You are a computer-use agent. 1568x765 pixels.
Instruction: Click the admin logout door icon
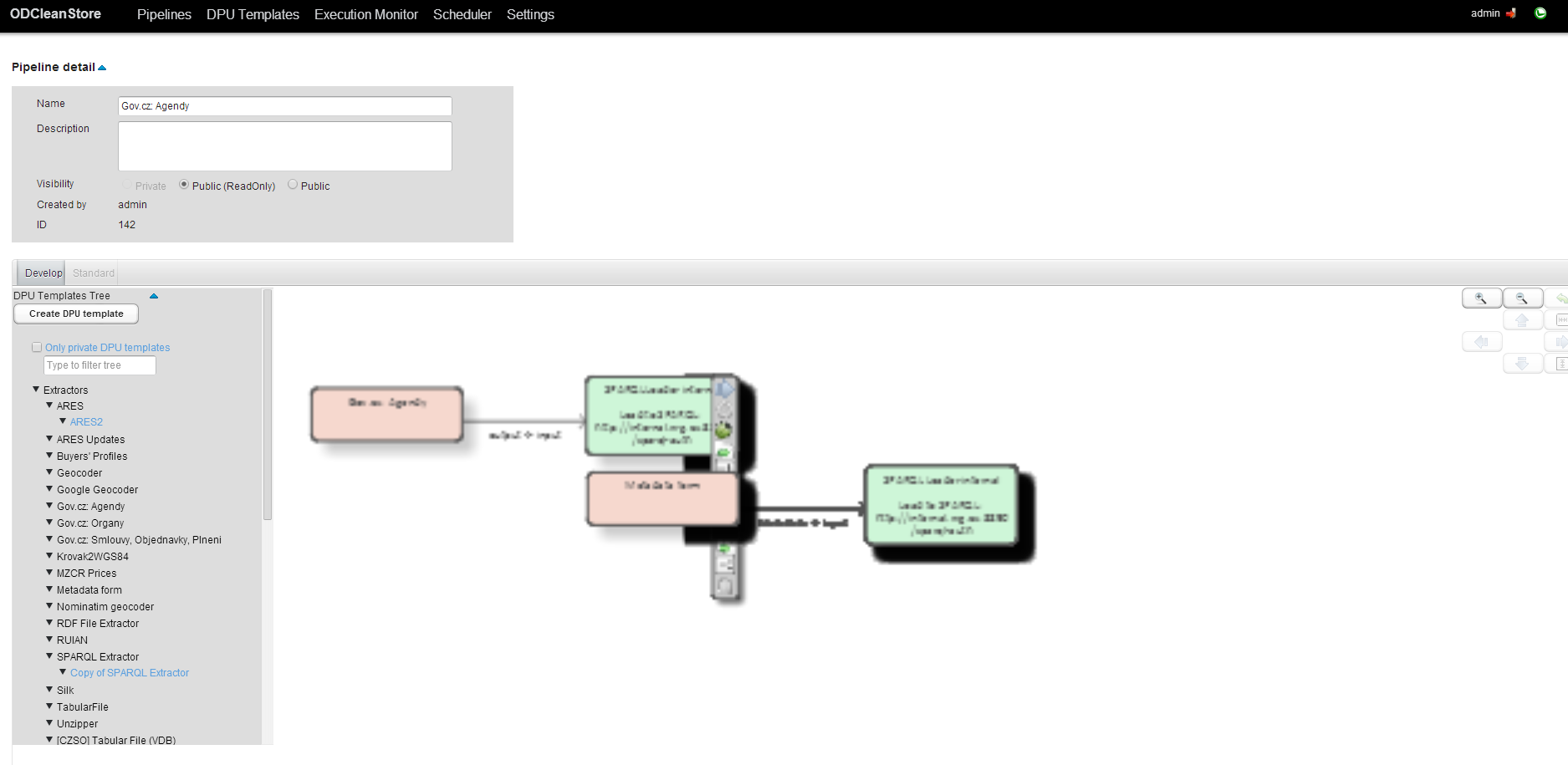pyautogui.click(x=1511, y=13)
